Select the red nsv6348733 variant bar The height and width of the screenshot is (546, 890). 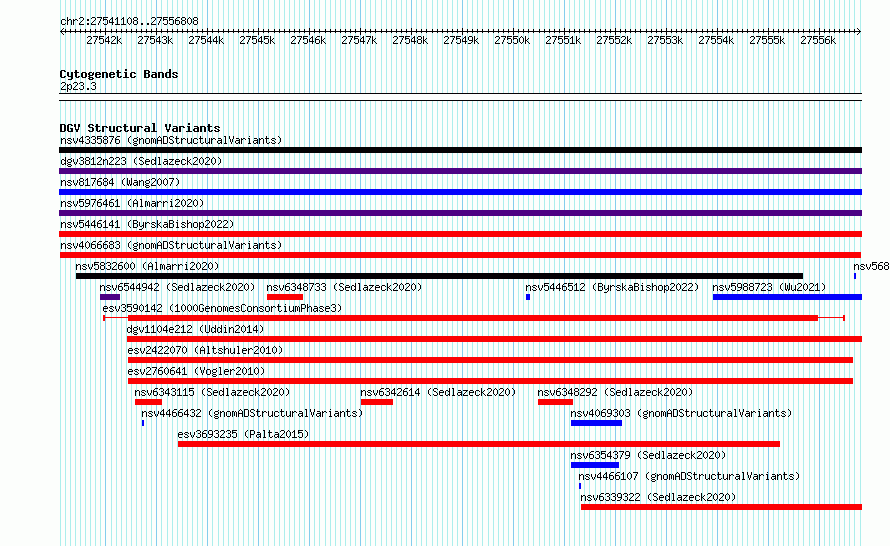tap(285, 297)
